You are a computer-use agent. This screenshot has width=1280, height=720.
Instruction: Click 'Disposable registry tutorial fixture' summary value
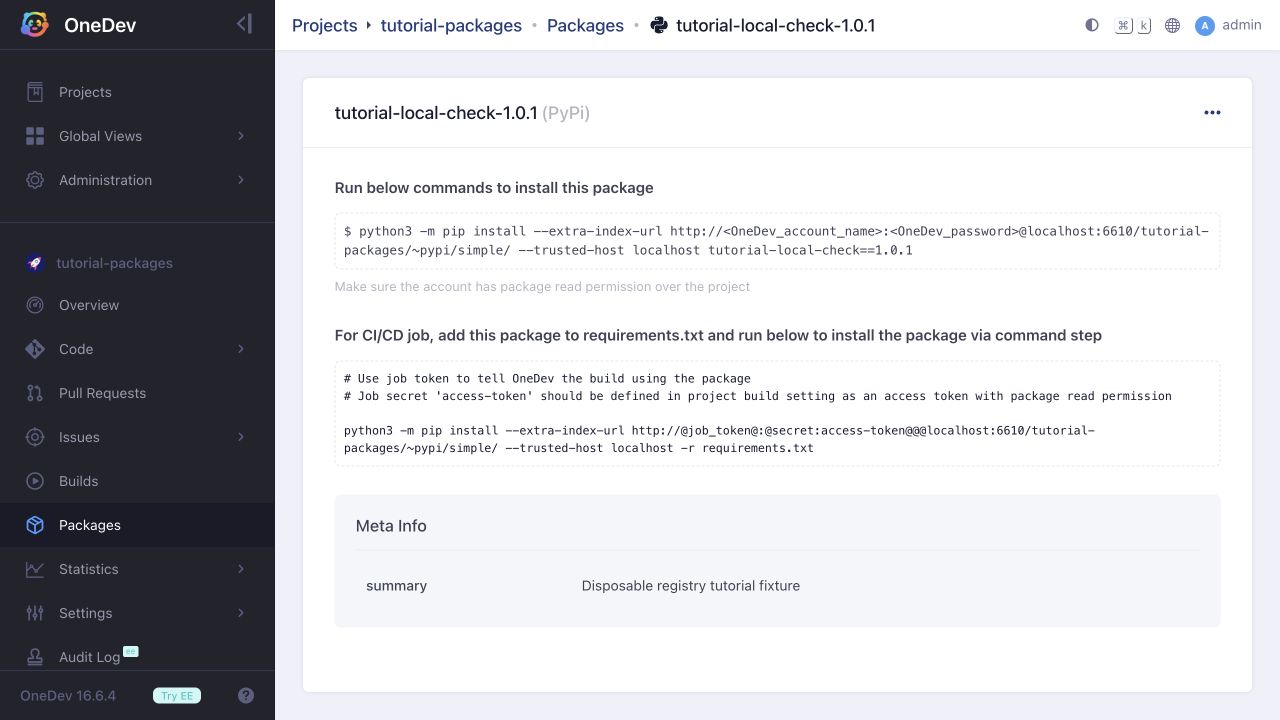coord(691,586)
